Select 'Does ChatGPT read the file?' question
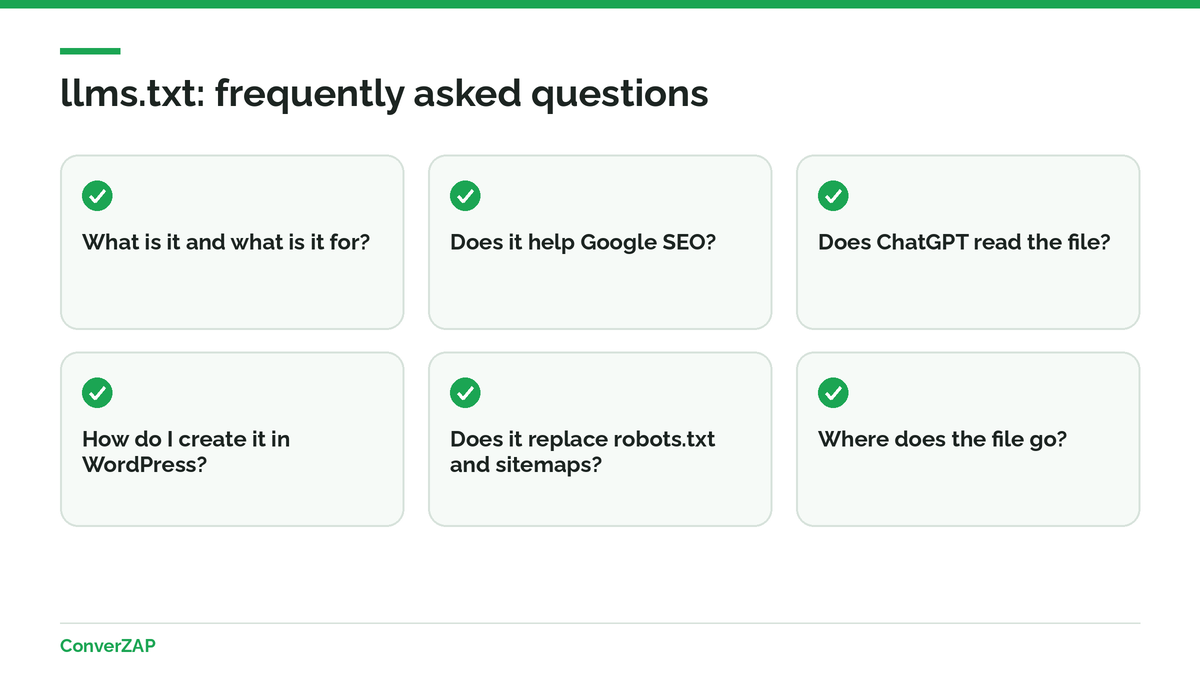 (964, 242)
